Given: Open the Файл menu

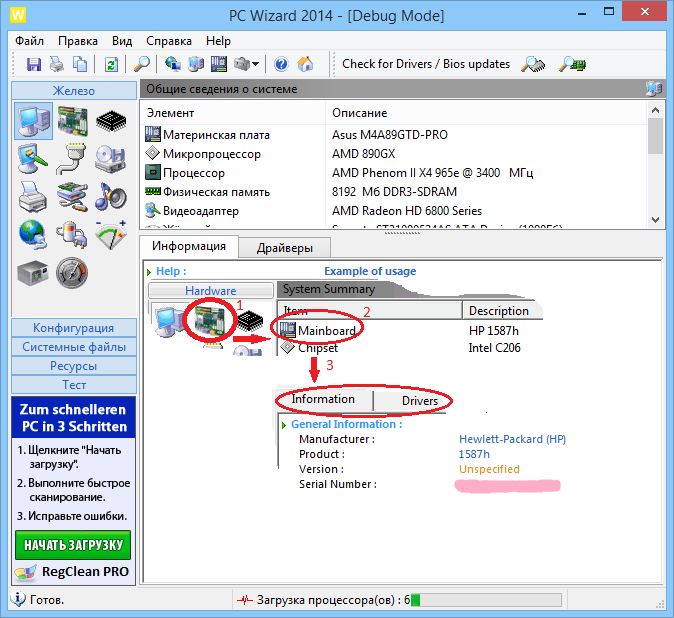Looking at the screenshot, I should coord(29,41).
